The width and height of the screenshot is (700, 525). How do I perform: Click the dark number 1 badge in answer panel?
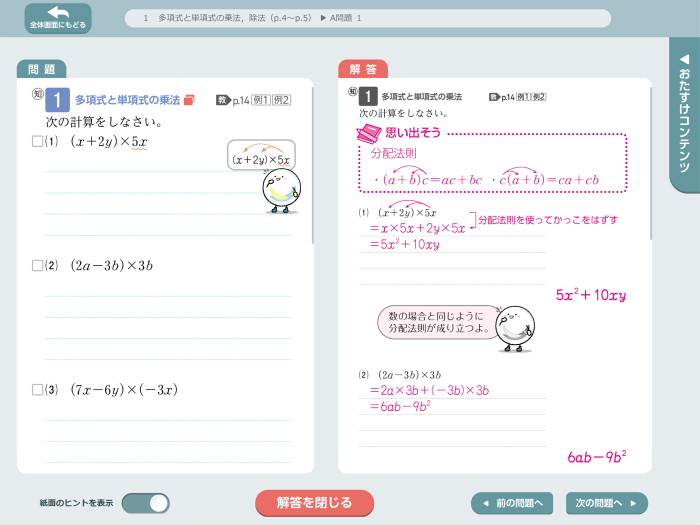(x=368, y=96)
